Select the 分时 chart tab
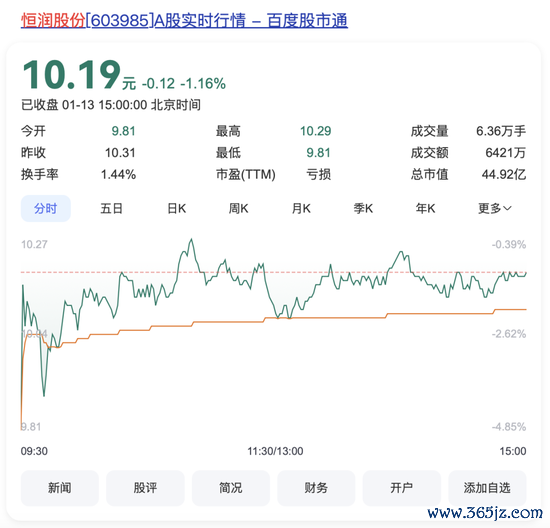The height and width of the screenshot is (528, 550). point(46,208)
